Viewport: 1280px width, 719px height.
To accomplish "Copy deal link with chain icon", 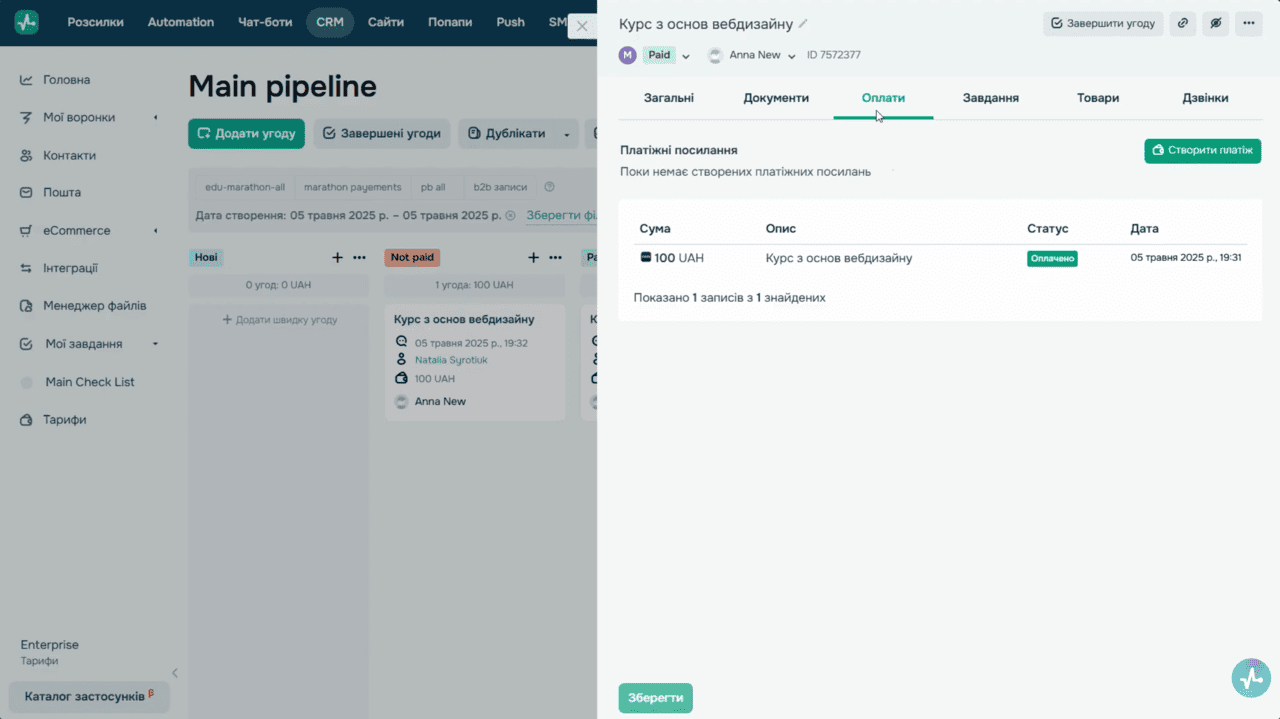I will [x=1183, y=23].
